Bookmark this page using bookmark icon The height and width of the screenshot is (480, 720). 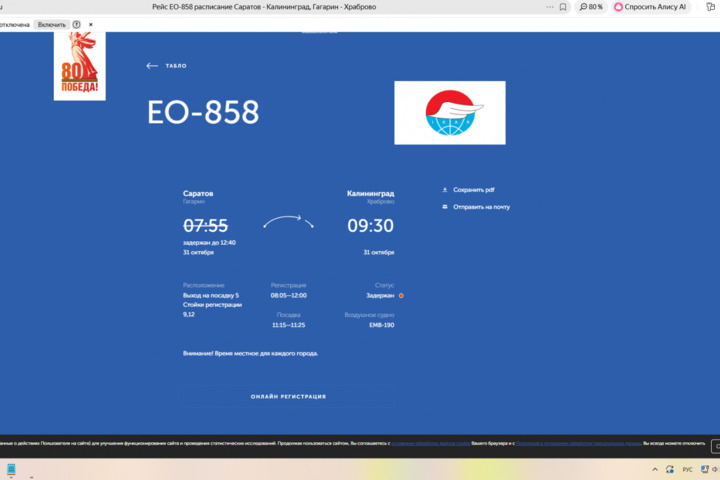click(x=564, y=7)
